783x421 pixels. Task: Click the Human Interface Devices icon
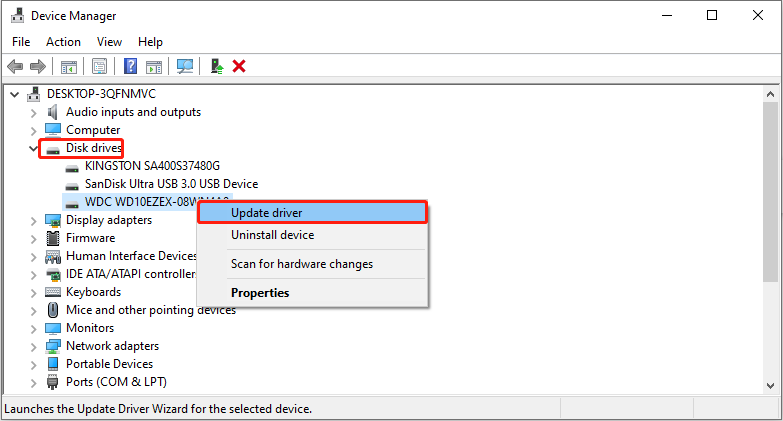53,257
